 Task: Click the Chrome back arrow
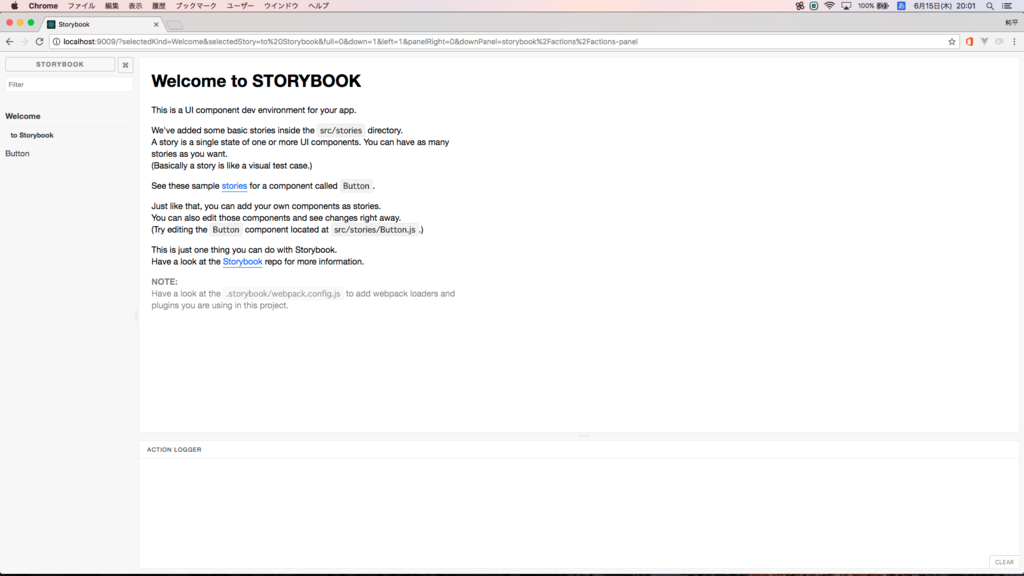coord(9,41)
